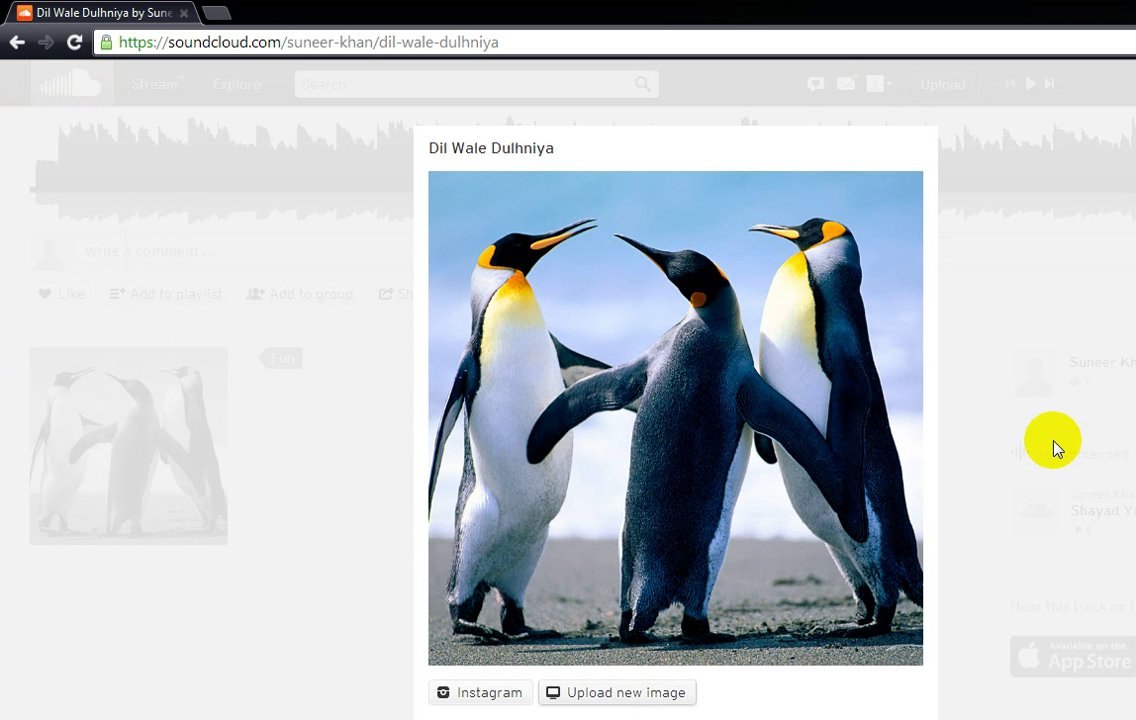This screenshot has width=1136, height=720.
Task: Click the SoundCloud logo in the header
Action: 70,84
